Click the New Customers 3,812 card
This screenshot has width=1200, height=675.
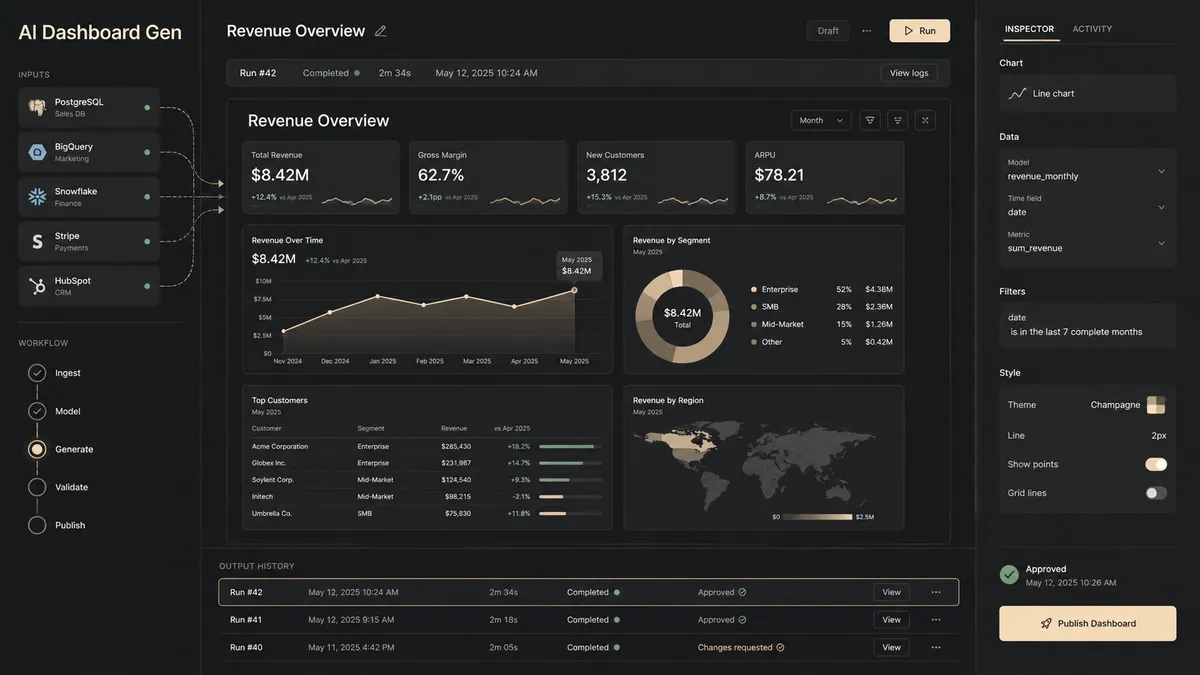pyautogui.click(x=657, y=177)
